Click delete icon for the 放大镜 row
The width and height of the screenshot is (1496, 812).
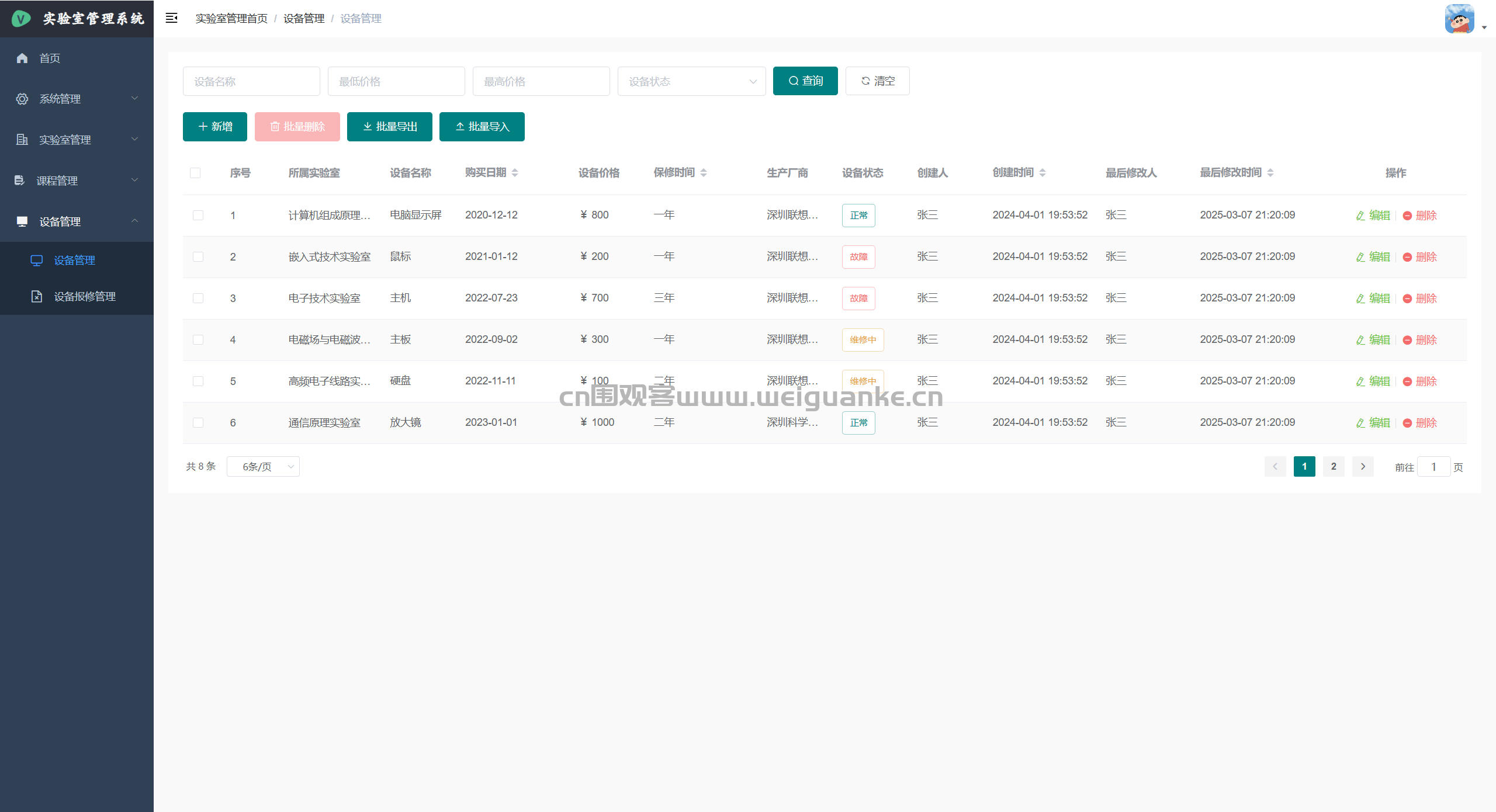click(x=1407, y=423)
